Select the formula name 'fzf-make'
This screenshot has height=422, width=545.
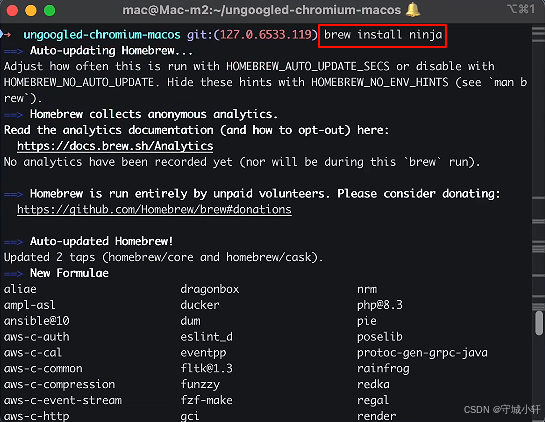(206, 400)
